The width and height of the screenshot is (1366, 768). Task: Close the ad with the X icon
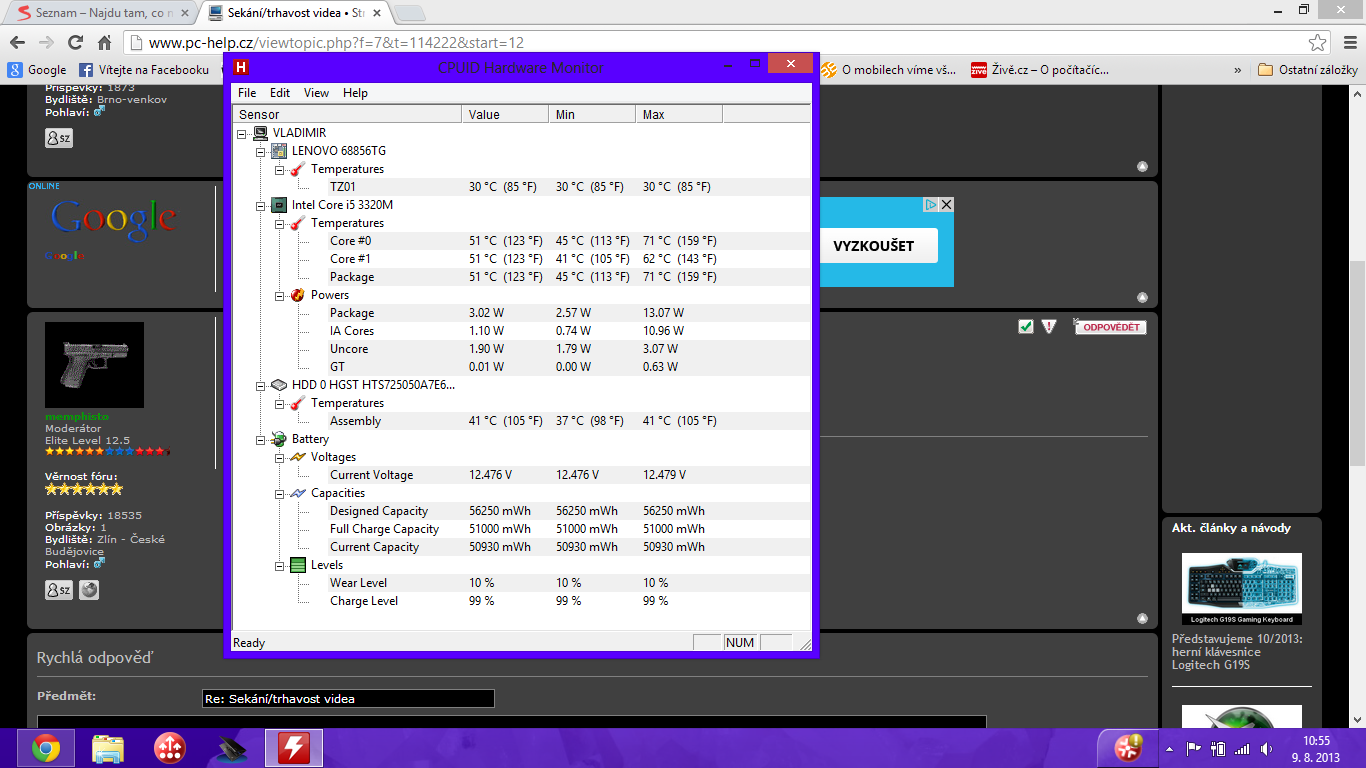[946, 204]
